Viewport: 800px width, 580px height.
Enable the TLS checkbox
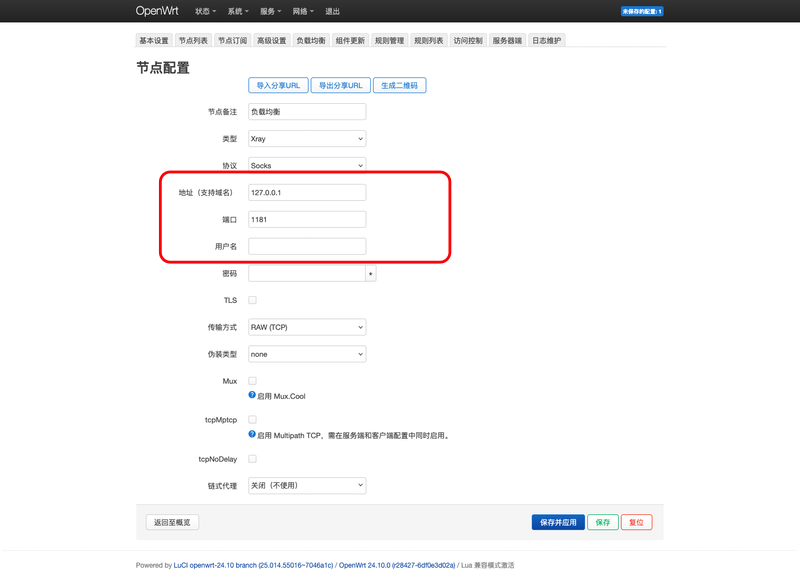[252, 300]
